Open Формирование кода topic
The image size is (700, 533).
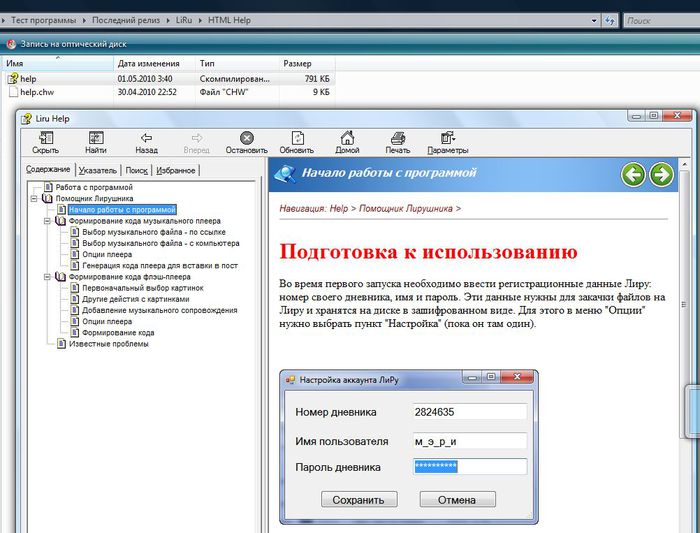118,333
